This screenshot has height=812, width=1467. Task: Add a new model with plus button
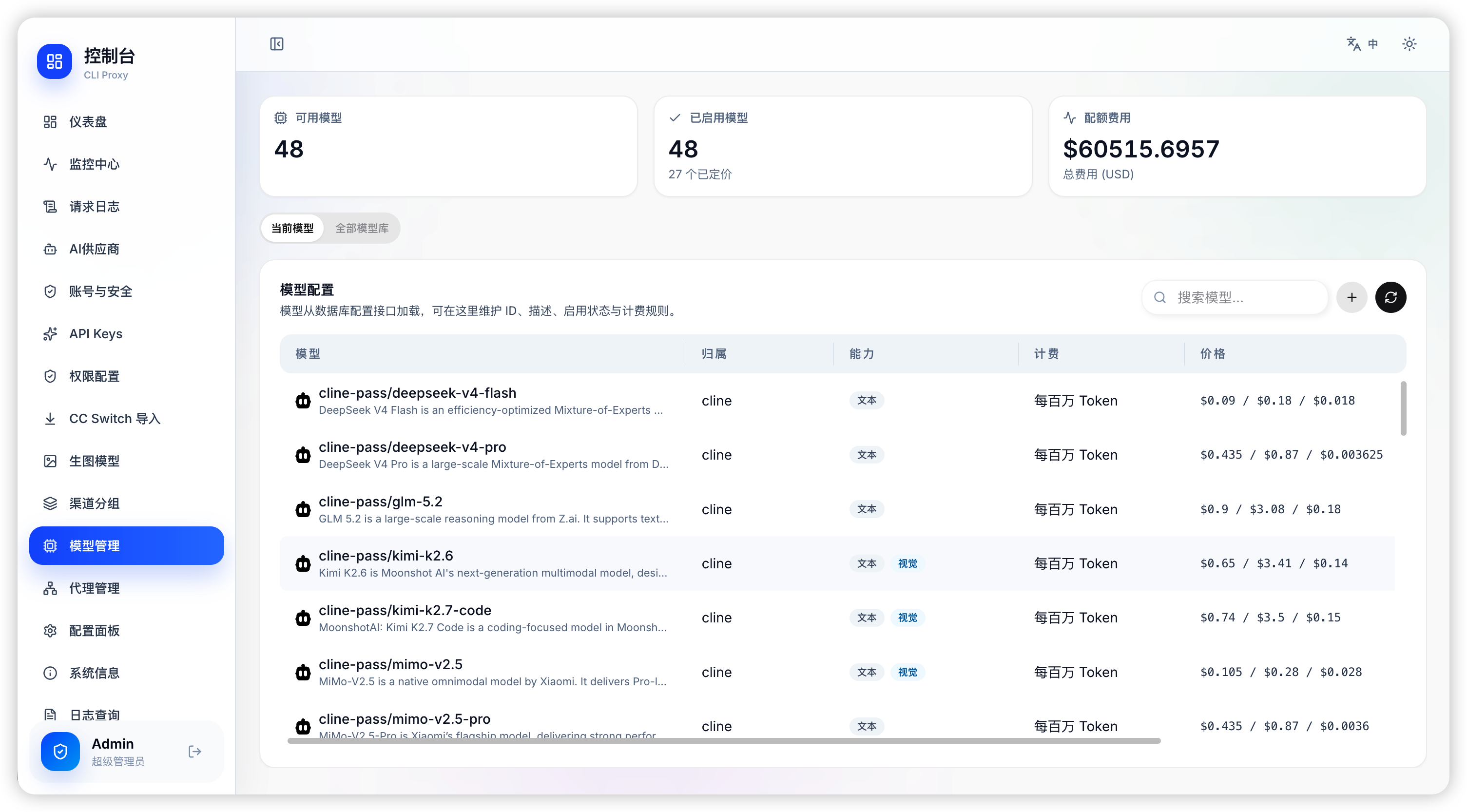[x=1351, y=297]
